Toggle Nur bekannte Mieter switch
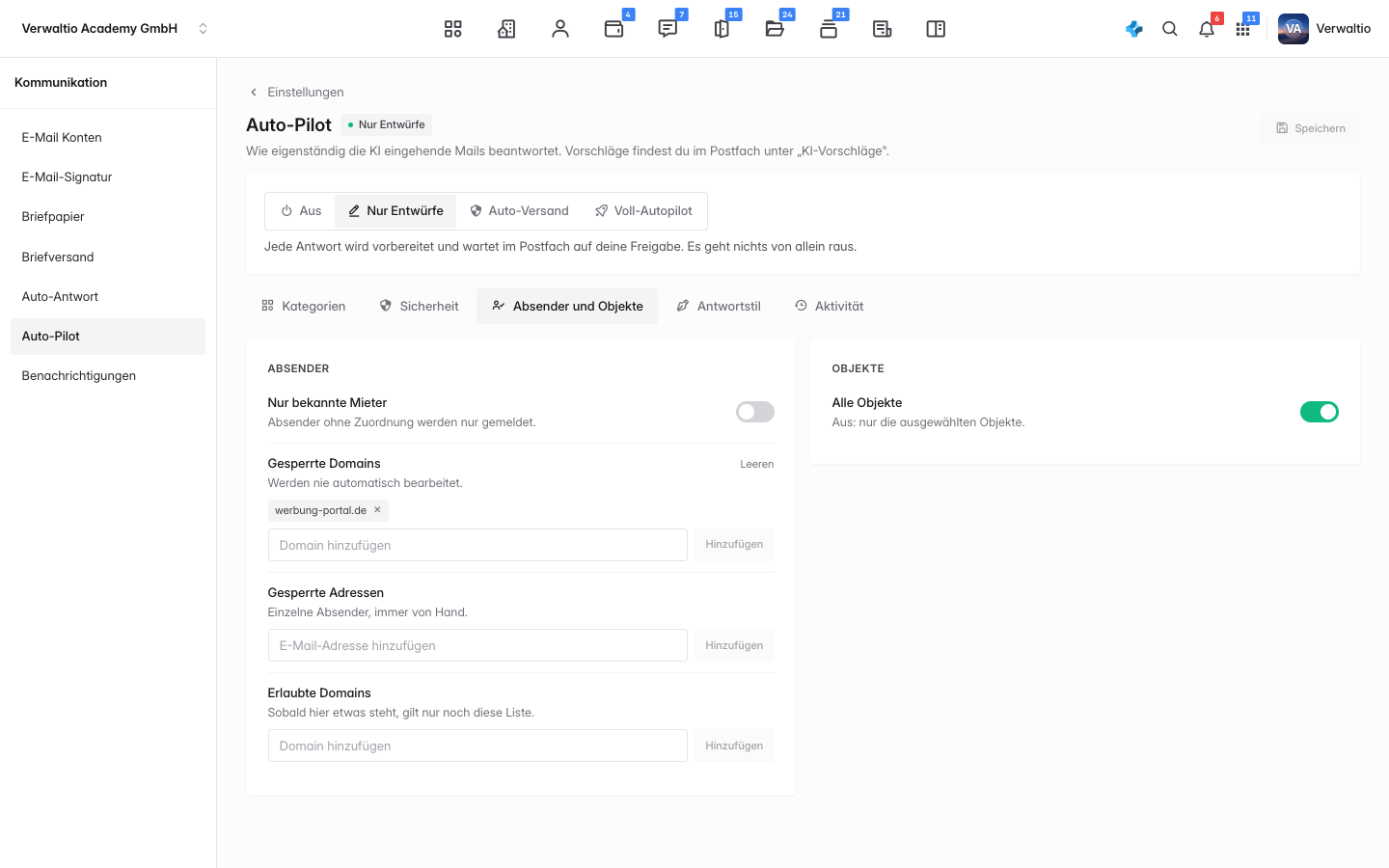This screenshot has height=868, width=1389. coord(755,412)
